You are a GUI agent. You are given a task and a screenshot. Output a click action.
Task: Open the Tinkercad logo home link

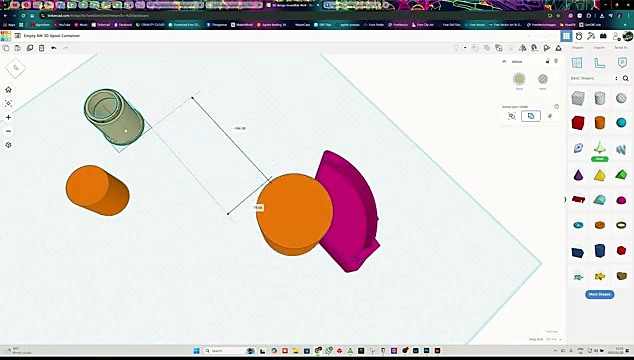(x=6, y=36)
